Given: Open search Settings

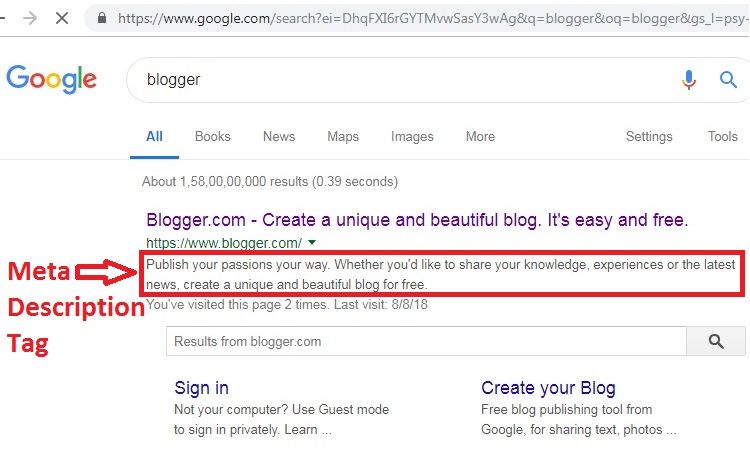Looking at the screenshot, I should click(649, 137).
